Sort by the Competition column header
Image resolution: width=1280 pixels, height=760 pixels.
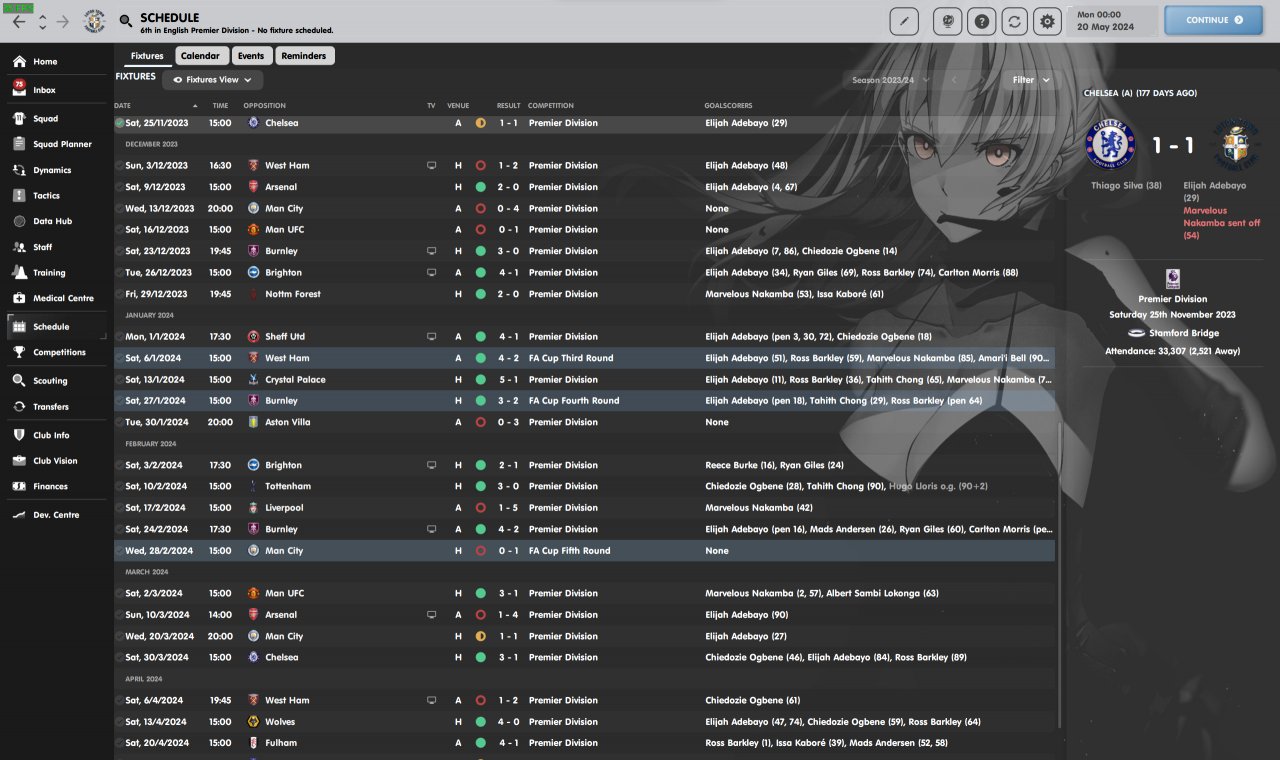point(551,105)
